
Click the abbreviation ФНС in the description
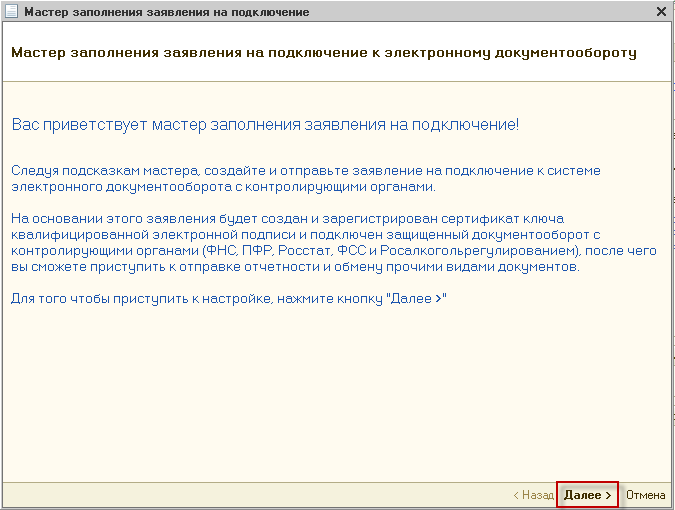[220, 250]
